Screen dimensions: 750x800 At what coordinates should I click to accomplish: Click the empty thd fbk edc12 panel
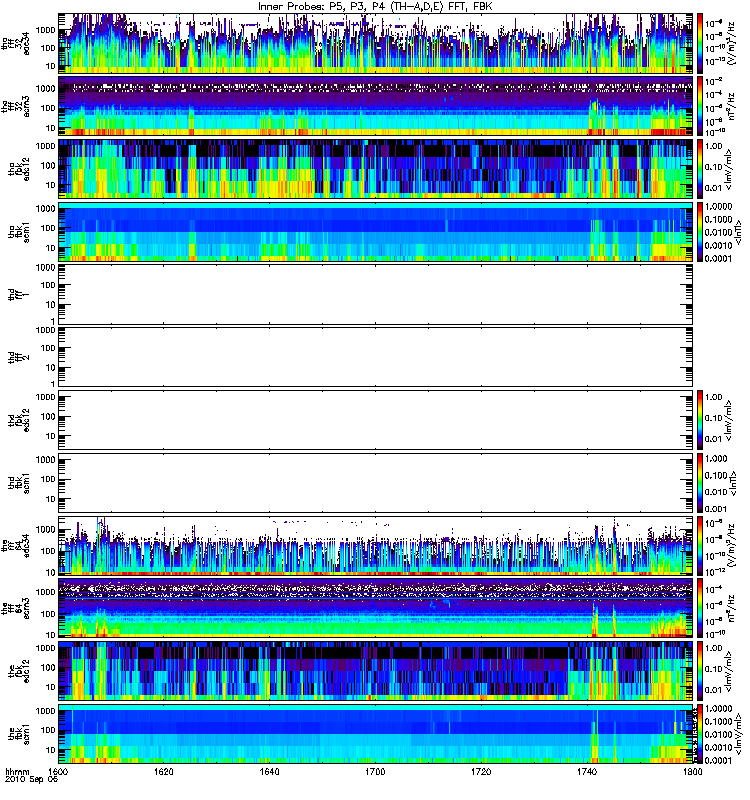(376, 420)
